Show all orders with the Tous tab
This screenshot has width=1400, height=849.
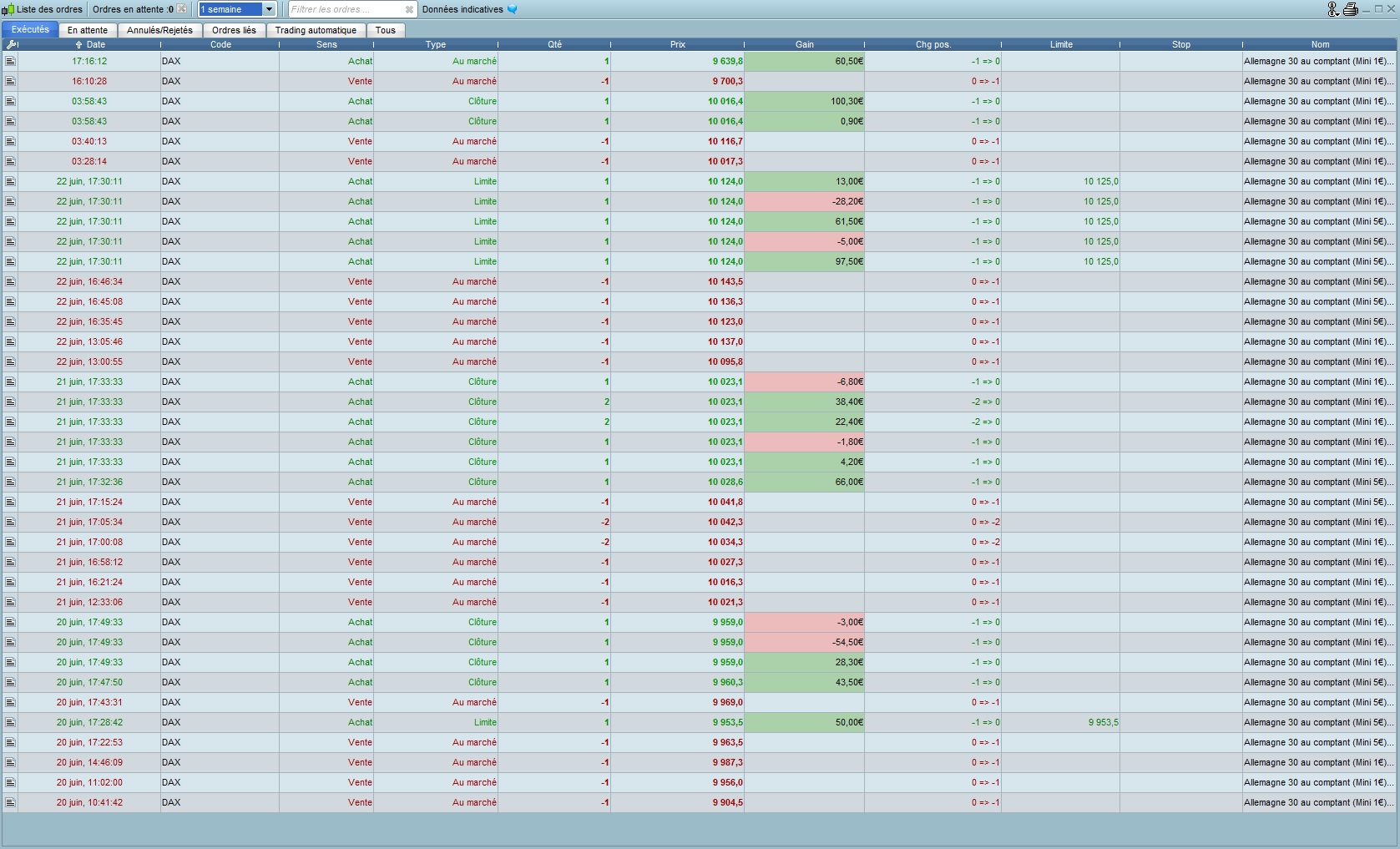pyautogui.click(x=385, y=30)
